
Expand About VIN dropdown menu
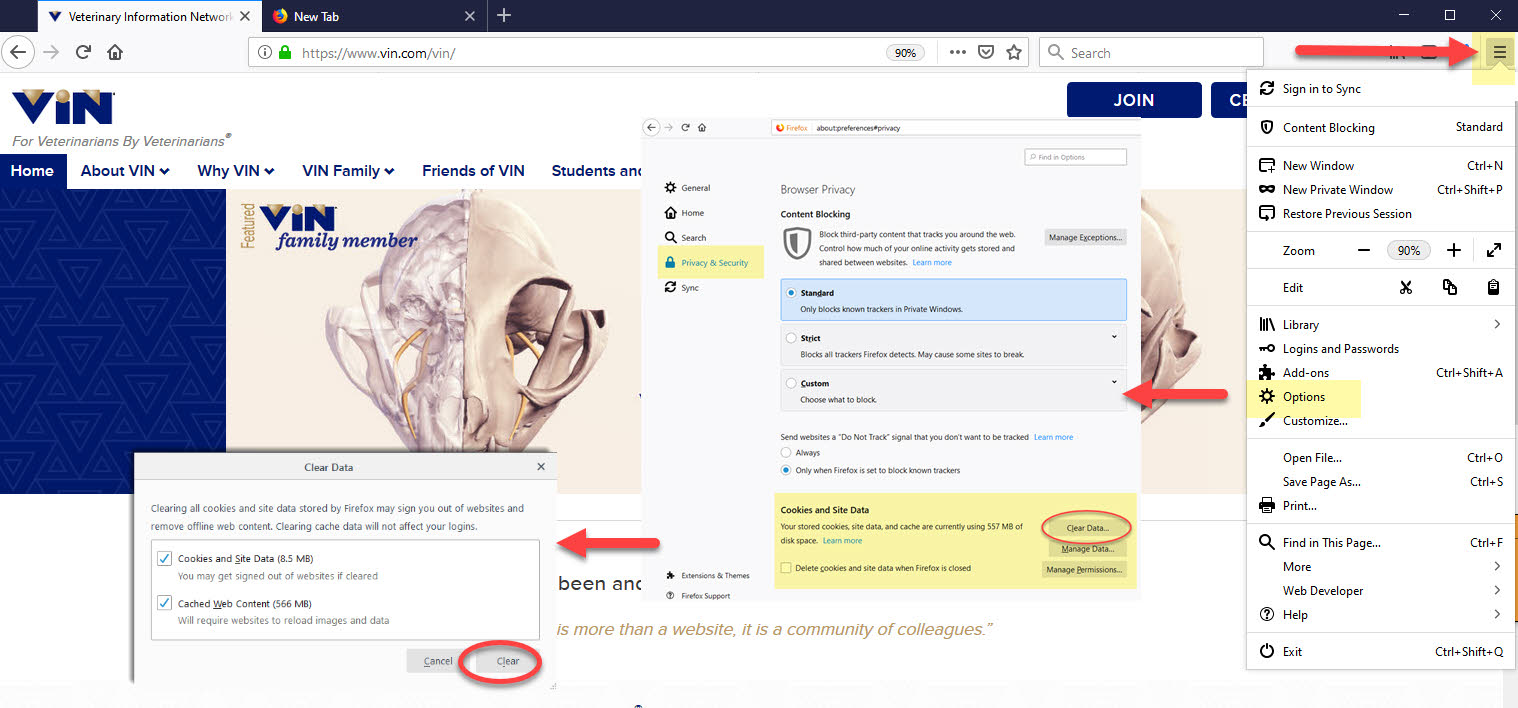click(125, 171)
